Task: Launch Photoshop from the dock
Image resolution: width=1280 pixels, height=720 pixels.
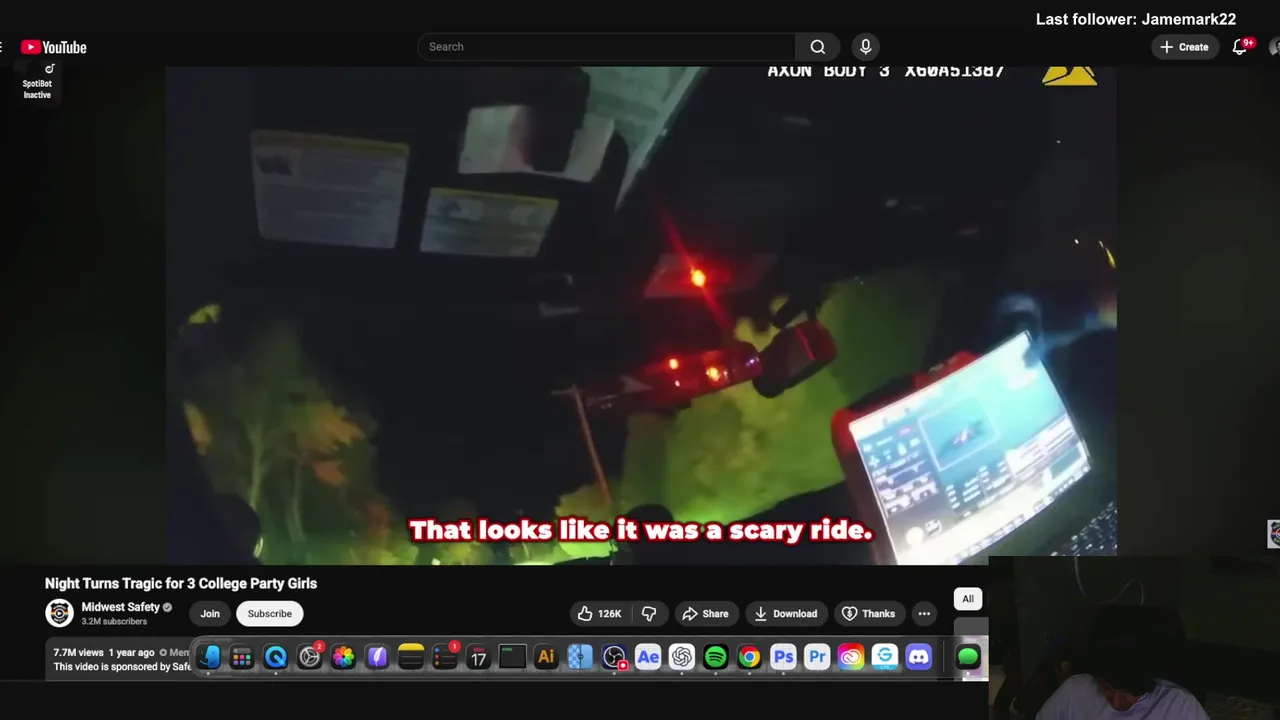Action: 783,657
